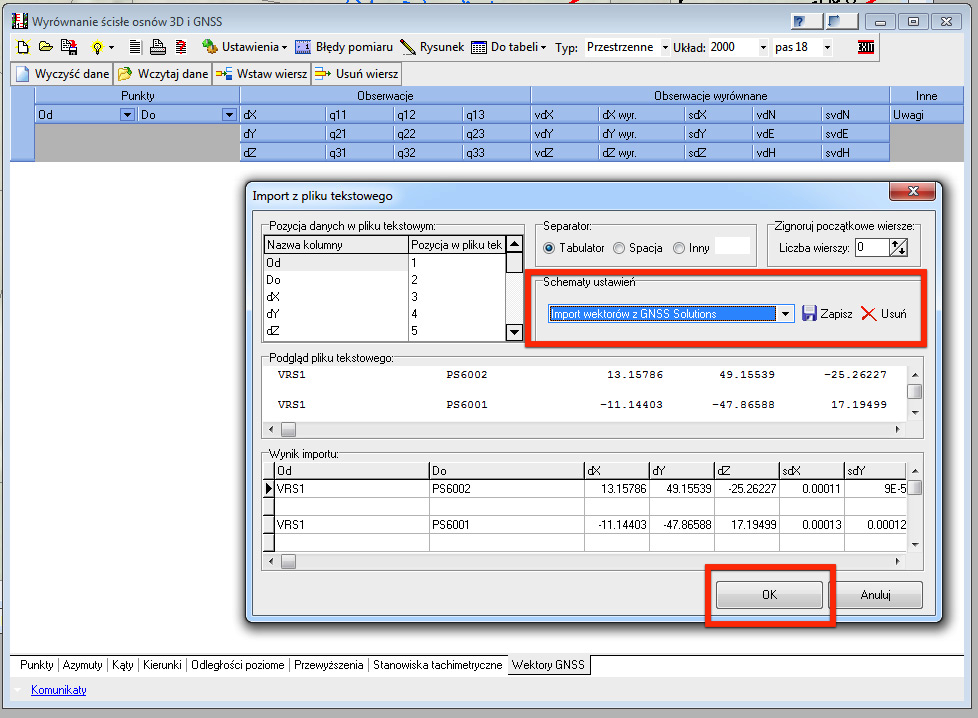Click the PS6002 cell in import result
The image size is (978, 718).
pos(506,488)
